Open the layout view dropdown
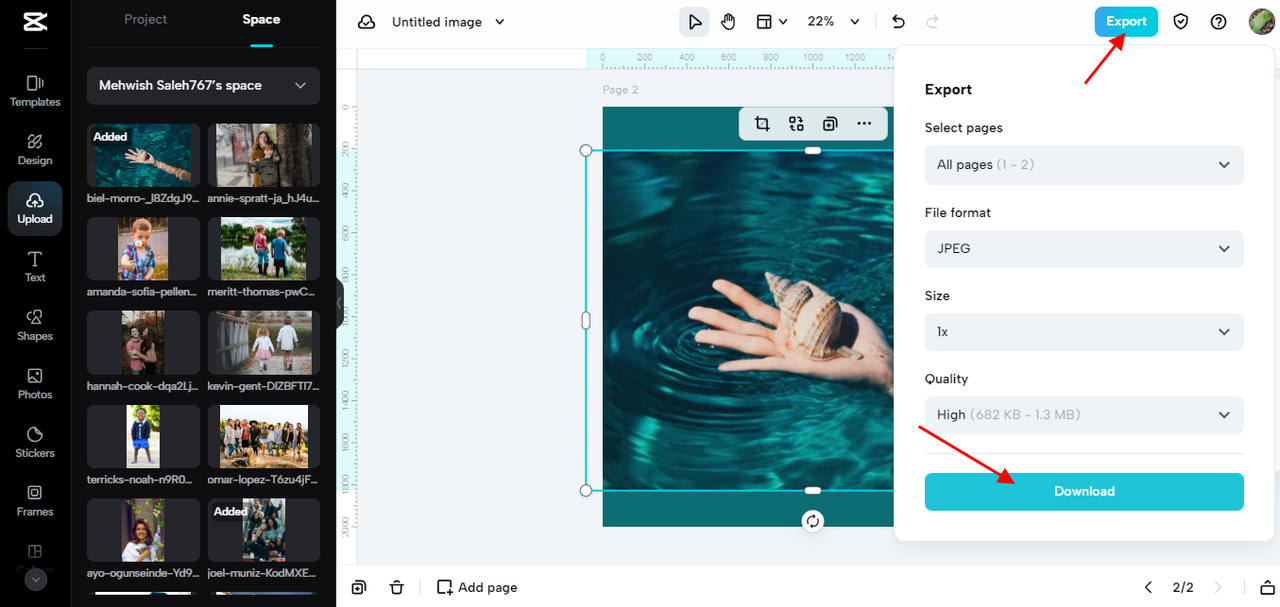1280x607 pixels. point(771,22)
